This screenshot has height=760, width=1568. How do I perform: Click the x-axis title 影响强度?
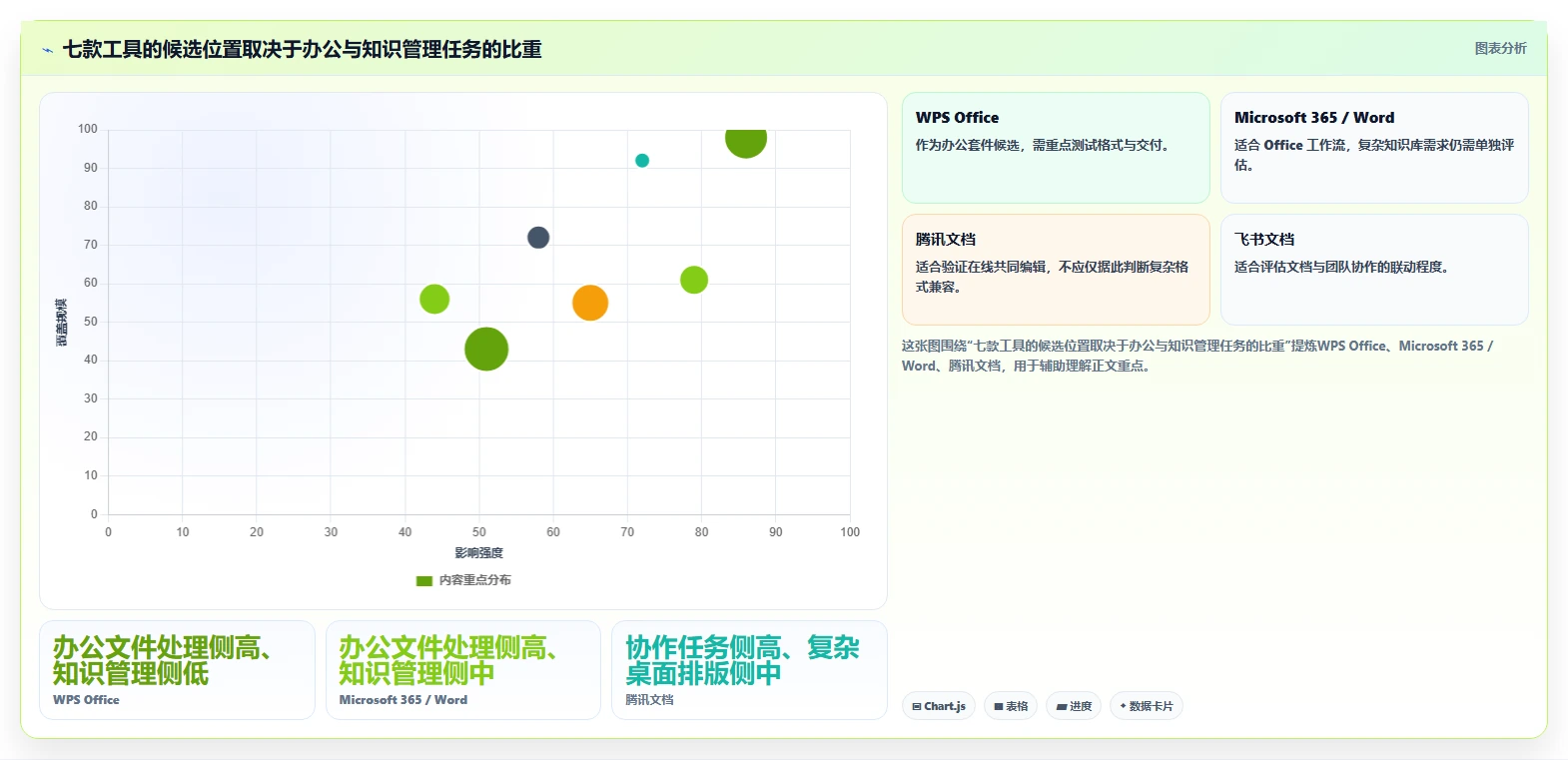point(479,553)
